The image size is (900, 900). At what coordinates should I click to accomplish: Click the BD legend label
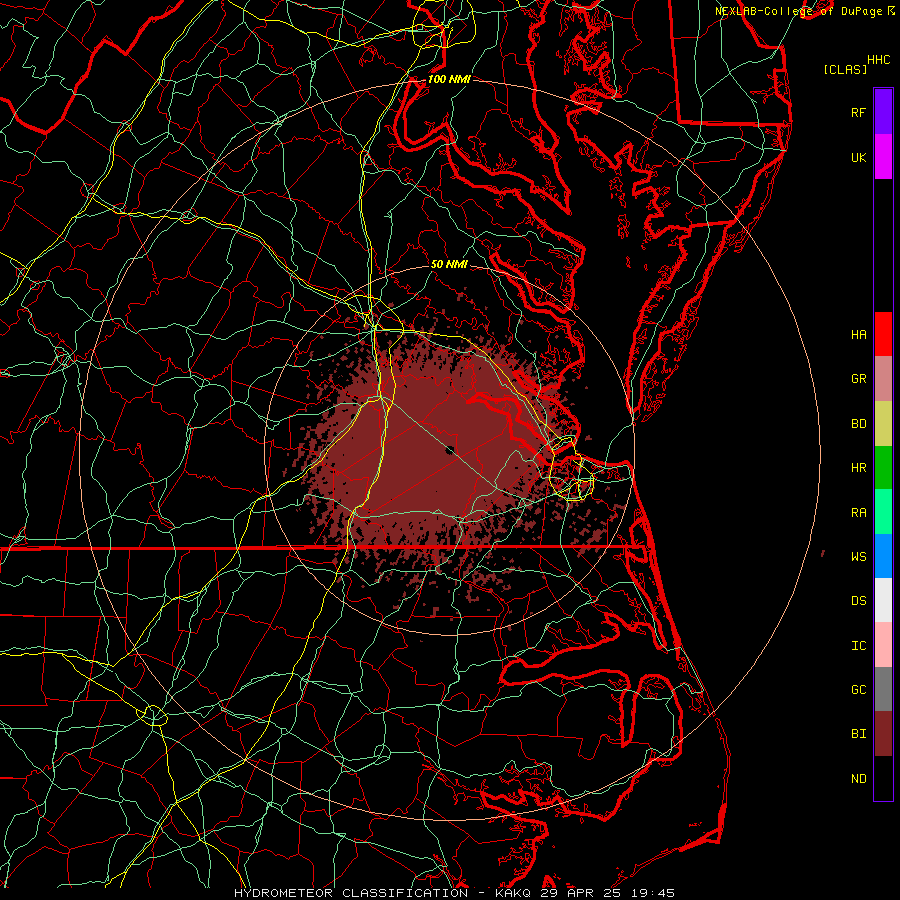click(x=858, y=424)
